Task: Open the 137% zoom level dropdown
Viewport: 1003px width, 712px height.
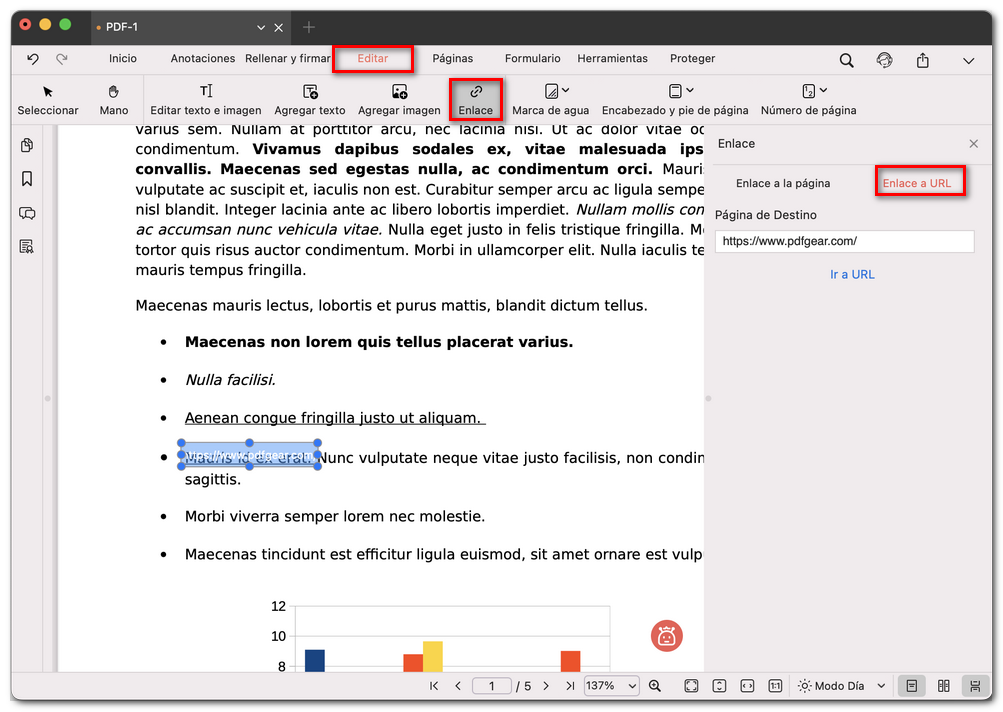Action: pos(612,686)
